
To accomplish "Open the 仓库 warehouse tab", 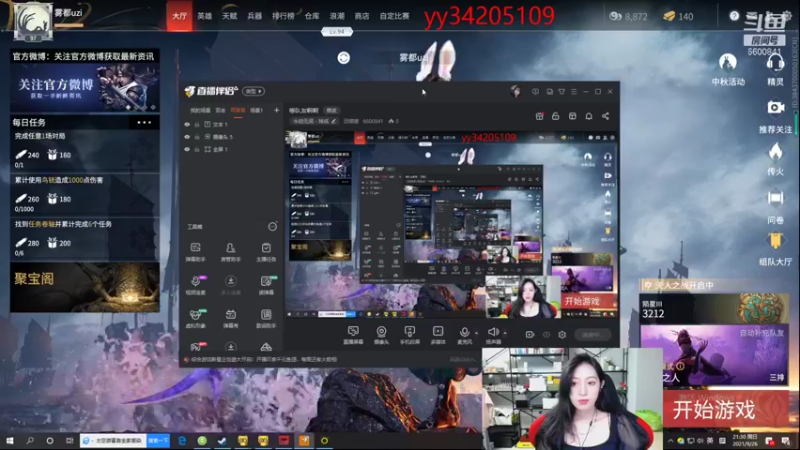I will (312, 16).
